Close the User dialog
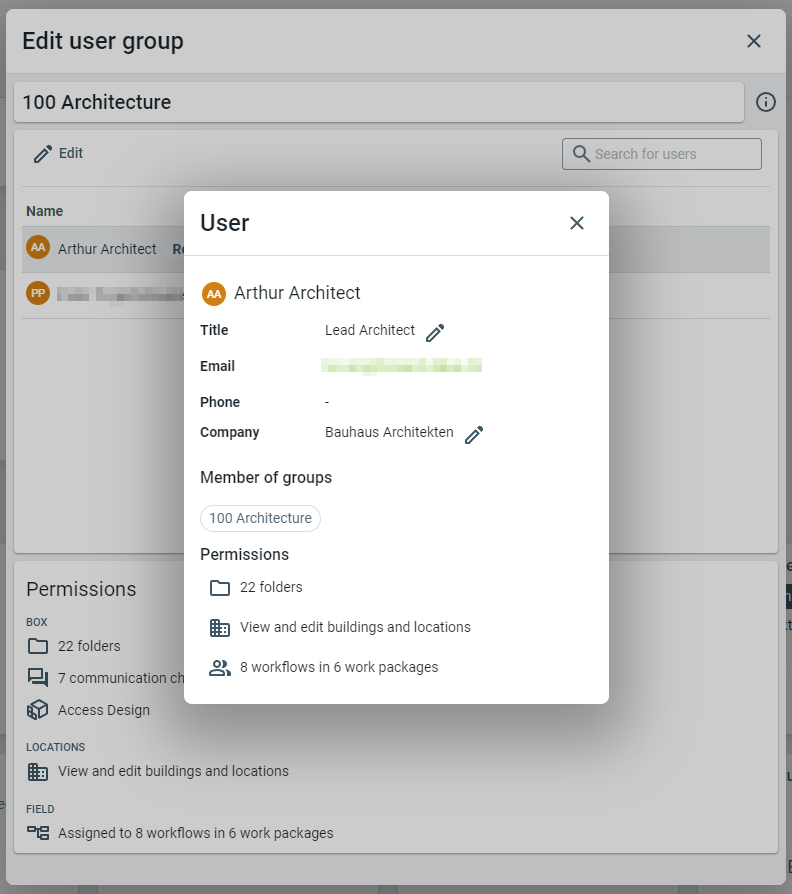 577,223
